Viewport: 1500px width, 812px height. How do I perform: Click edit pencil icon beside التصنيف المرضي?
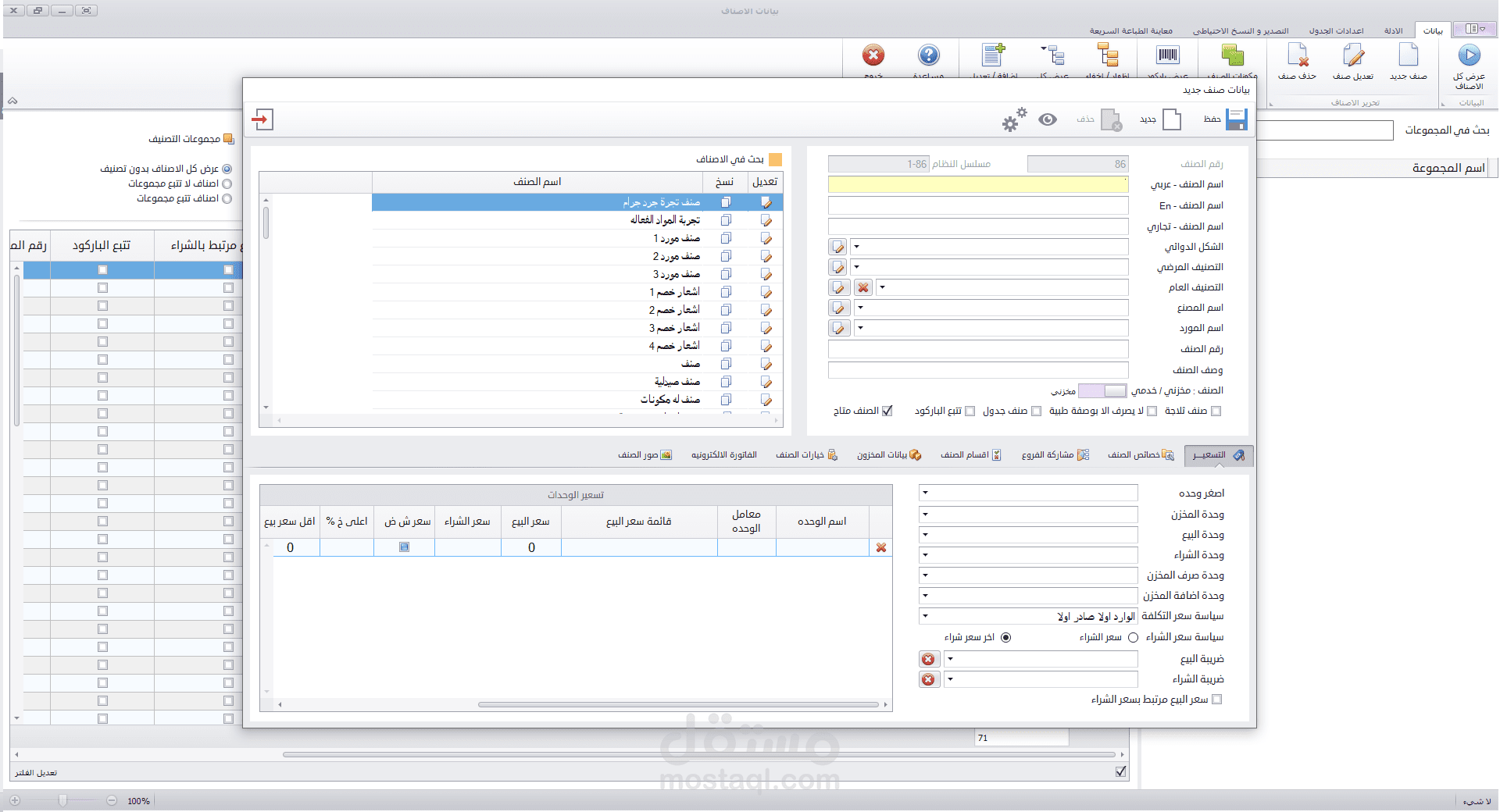point(838,267)
